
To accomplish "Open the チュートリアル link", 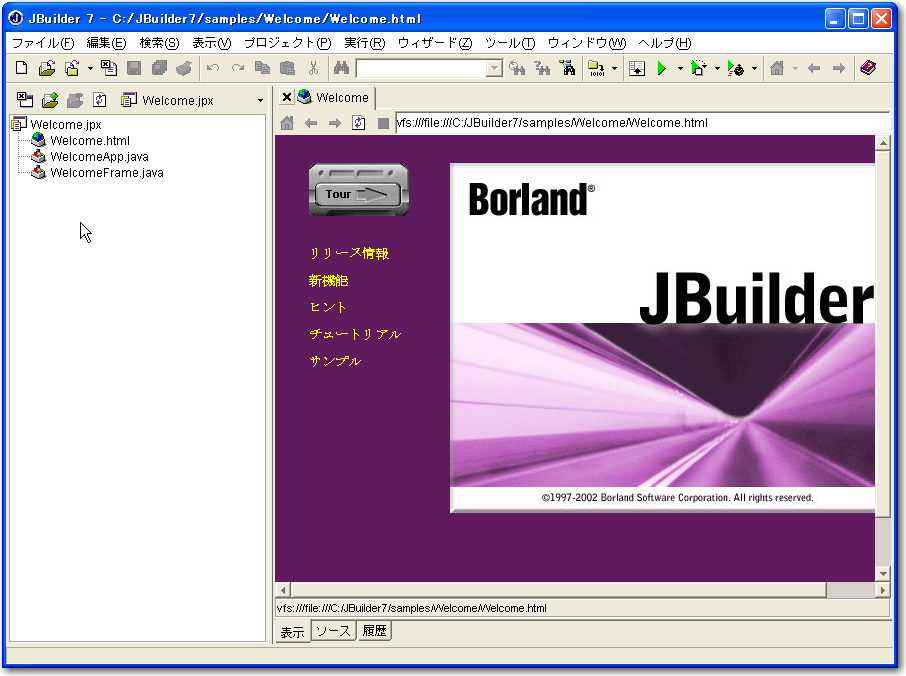I will coord(355,334).
